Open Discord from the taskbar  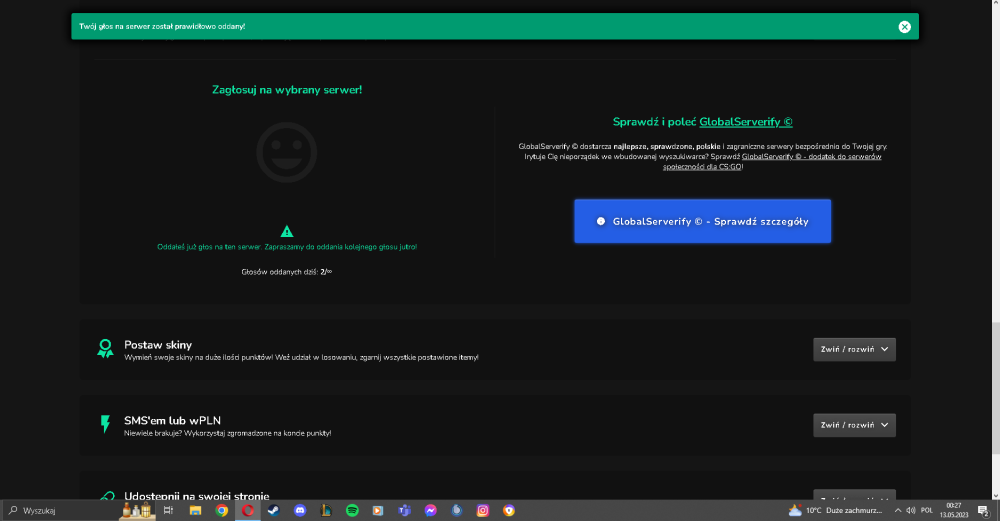coord(300,510)
